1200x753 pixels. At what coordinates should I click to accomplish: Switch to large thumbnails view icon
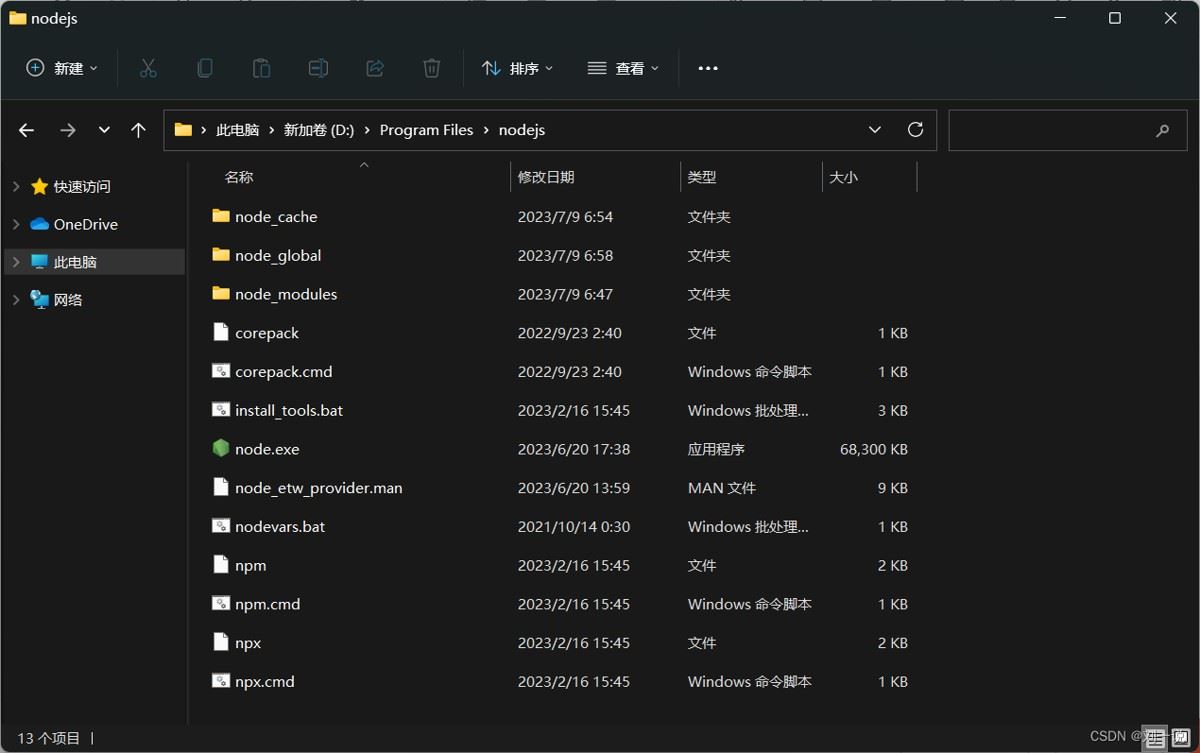coord(1179,738)
